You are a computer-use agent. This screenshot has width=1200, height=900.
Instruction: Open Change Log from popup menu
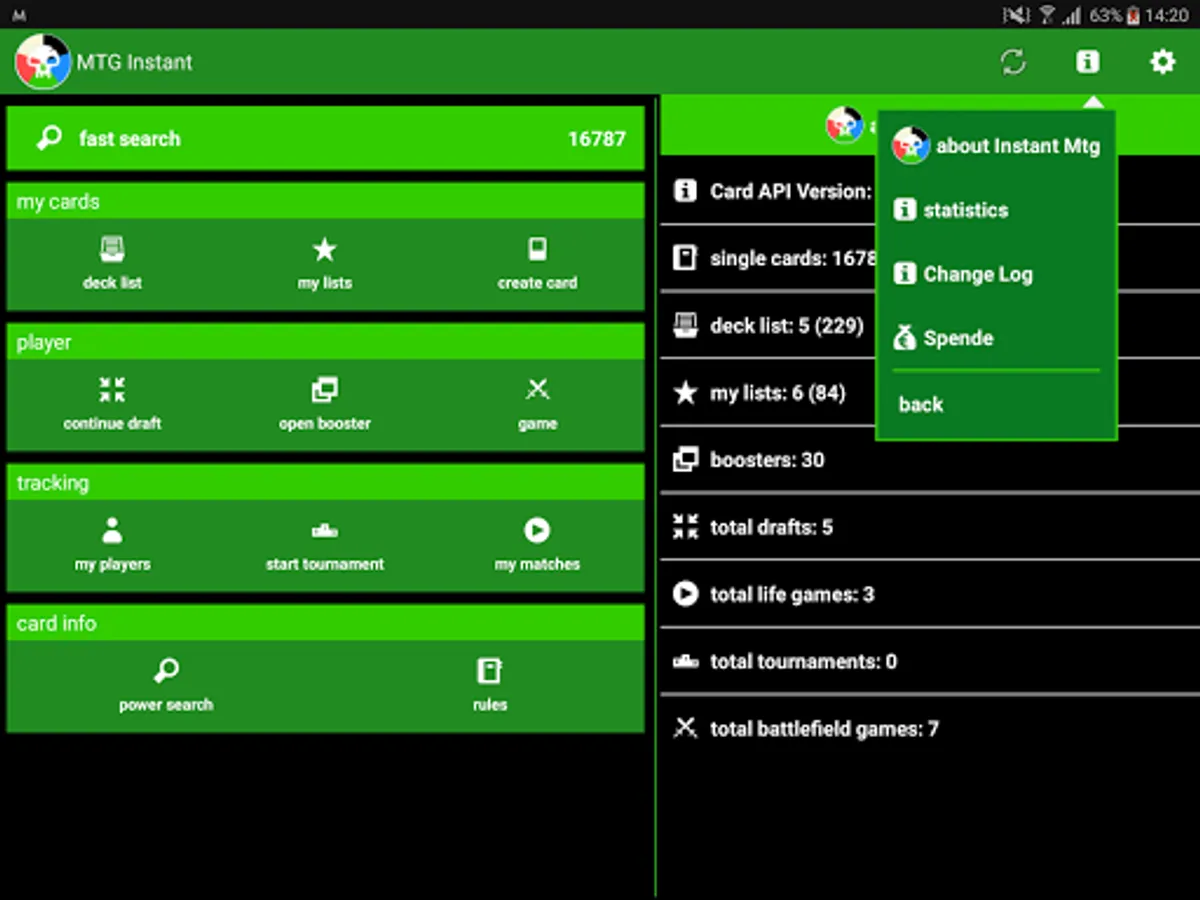coord(996,274)
